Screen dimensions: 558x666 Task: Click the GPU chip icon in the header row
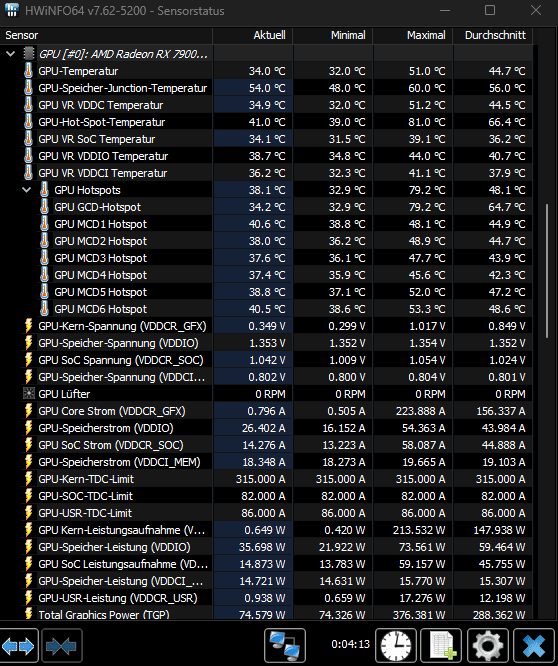(x=29, y=54)
